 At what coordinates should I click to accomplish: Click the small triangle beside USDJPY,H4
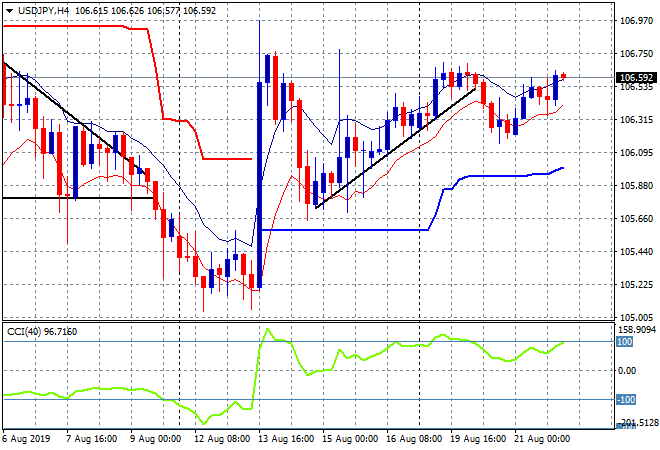(x=9, y=11)
